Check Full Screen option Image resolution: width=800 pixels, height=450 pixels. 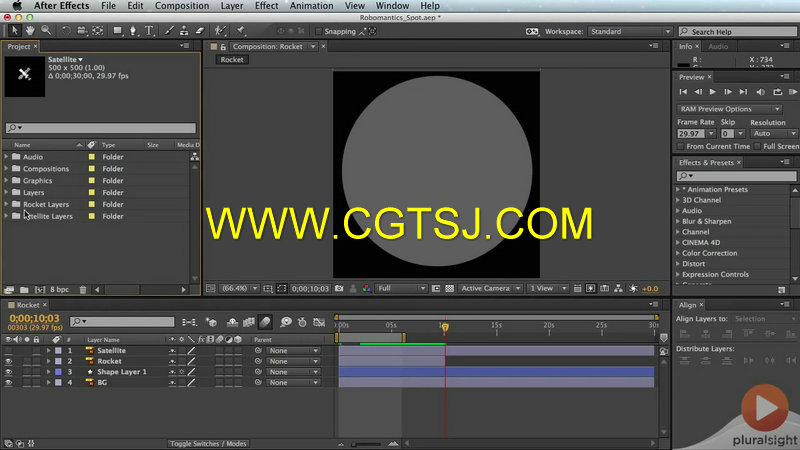tap(757, 146)
